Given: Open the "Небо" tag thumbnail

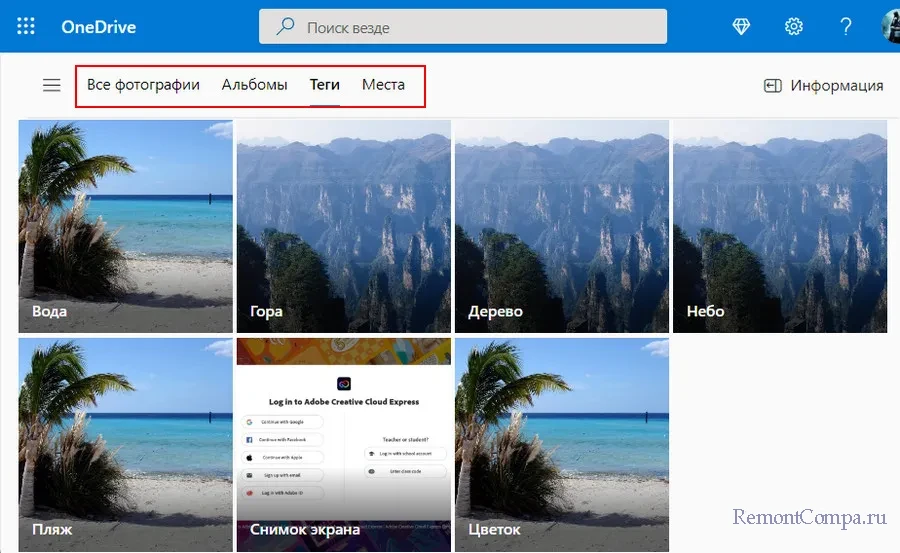Looking at the screenshot, I should pyautogui.click(x=780, y=226).
